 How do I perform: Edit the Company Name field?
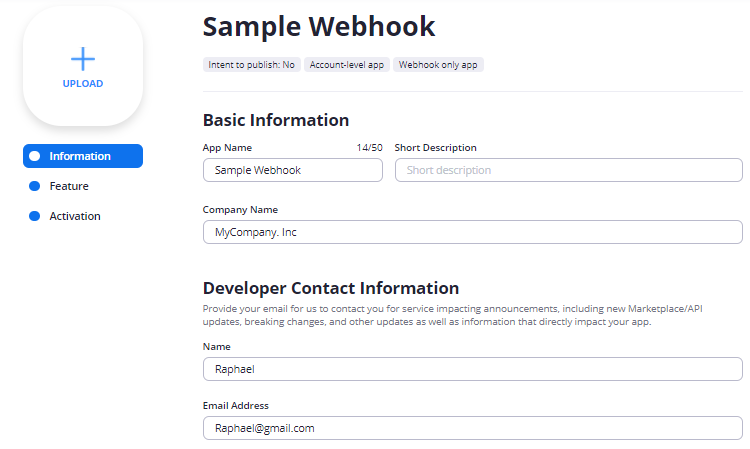coord(472,232)
